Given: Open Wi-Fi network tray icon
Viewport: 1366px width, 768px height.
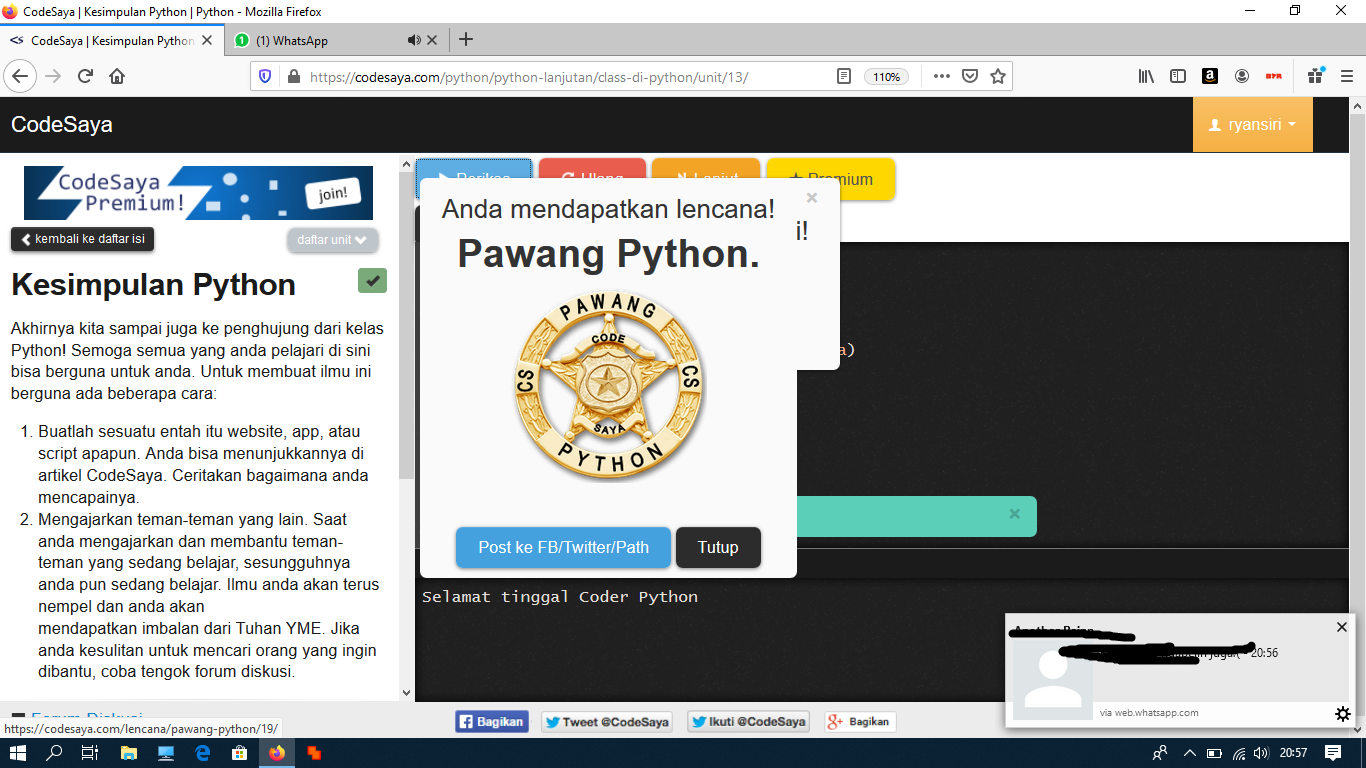Looking at the screenshot, I should [x=1239, y=753].
